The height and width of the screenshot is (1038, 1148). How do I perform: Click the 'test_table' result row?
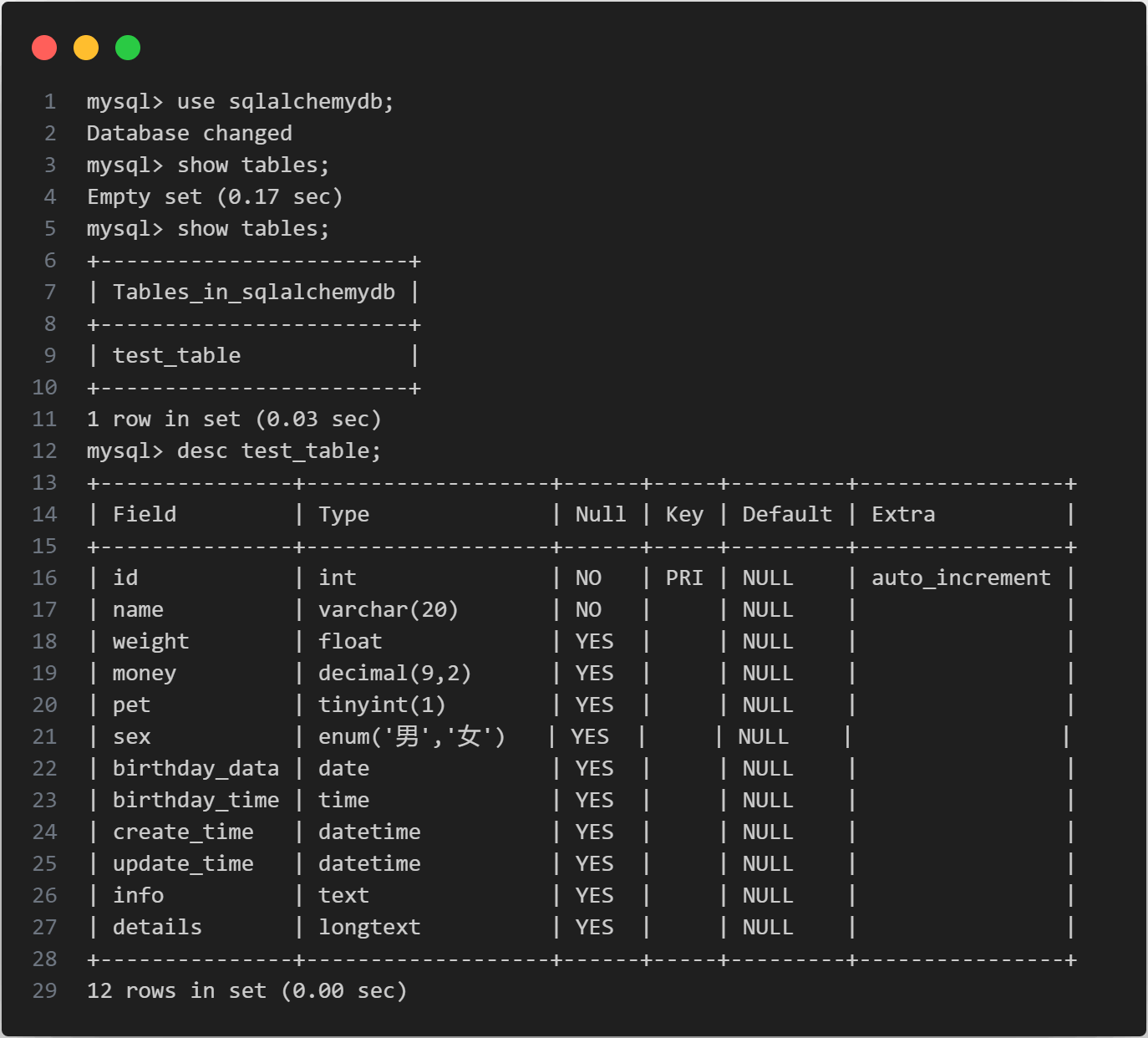(x=176, y=356)
